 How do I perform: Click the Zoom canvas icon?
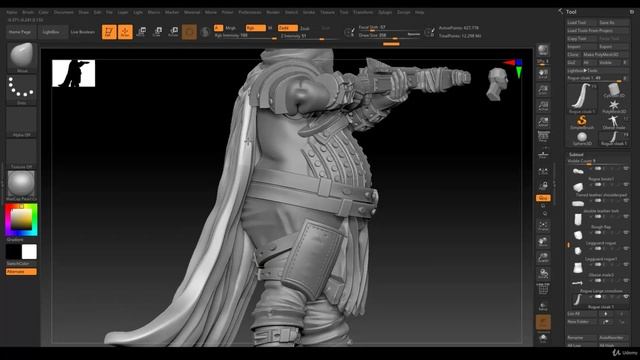pyautogui.click(x=543, y=90)
